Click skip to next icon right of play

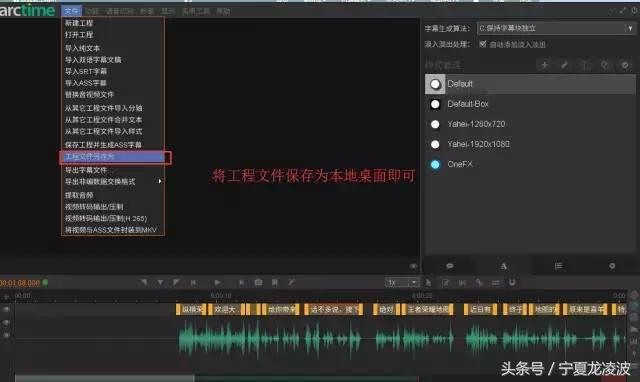(x=241, y=282)
